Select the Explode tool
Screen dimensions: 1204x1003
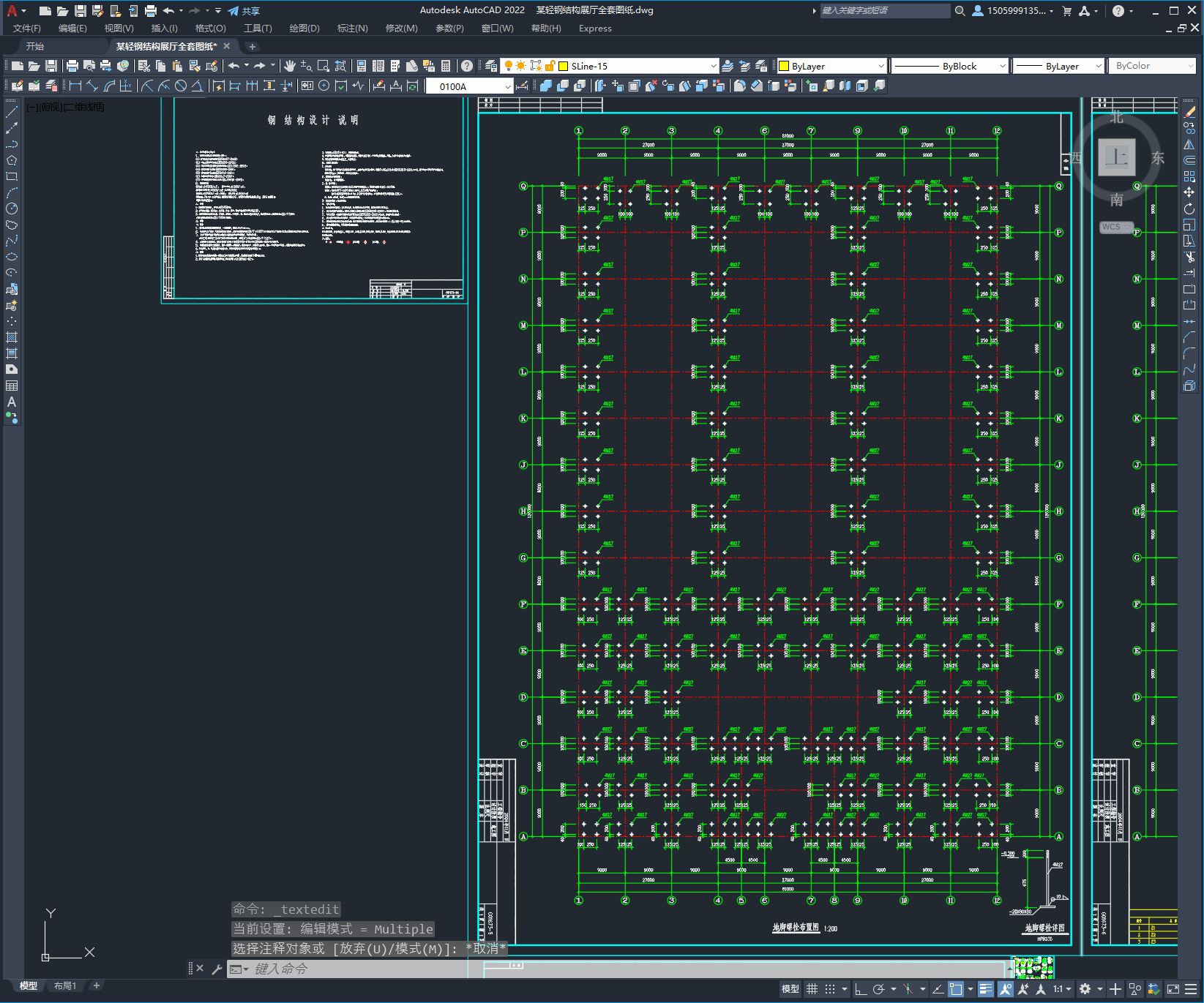1189,386
